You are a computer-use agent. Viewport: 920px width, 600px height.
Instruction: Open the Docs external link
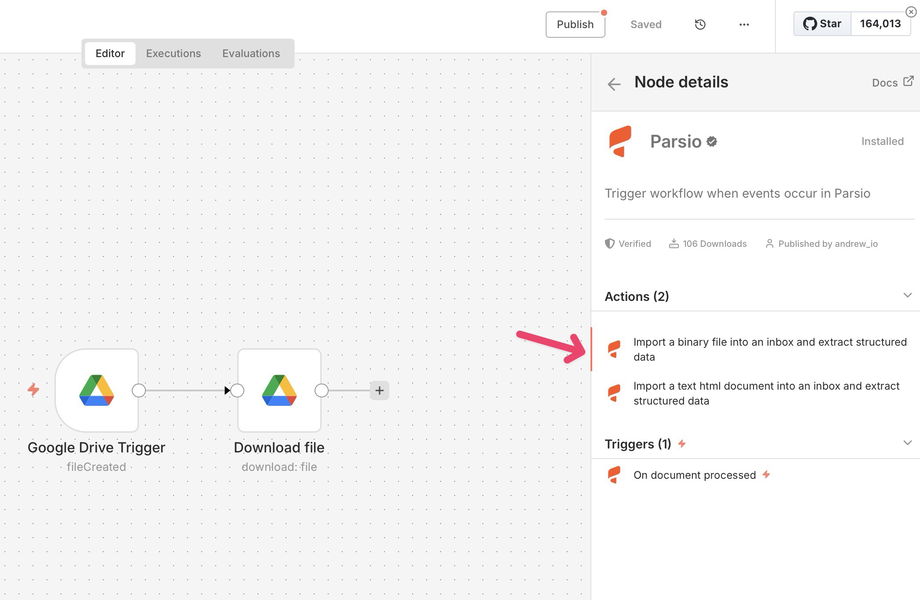[892, 82]
